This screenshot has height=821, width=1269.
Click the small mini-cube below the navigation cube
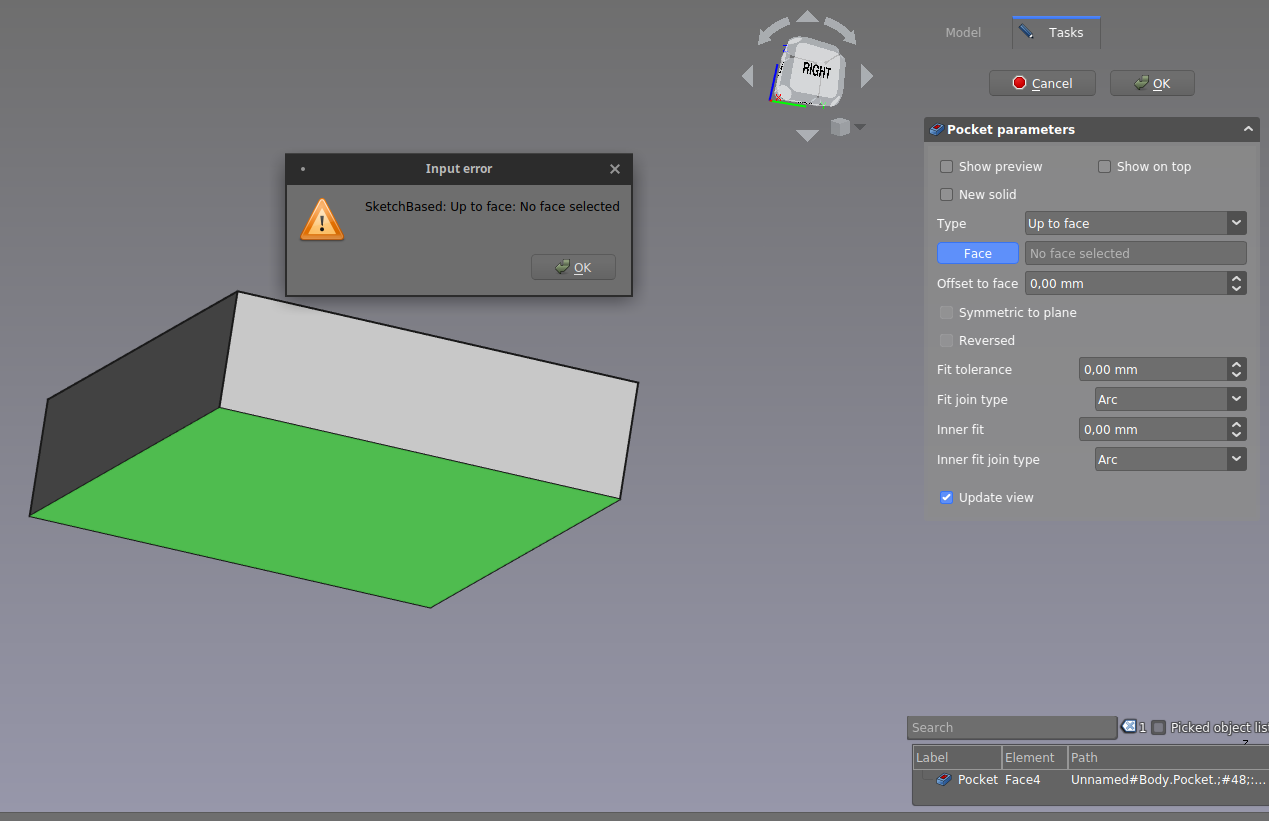[x=841, y=127]
